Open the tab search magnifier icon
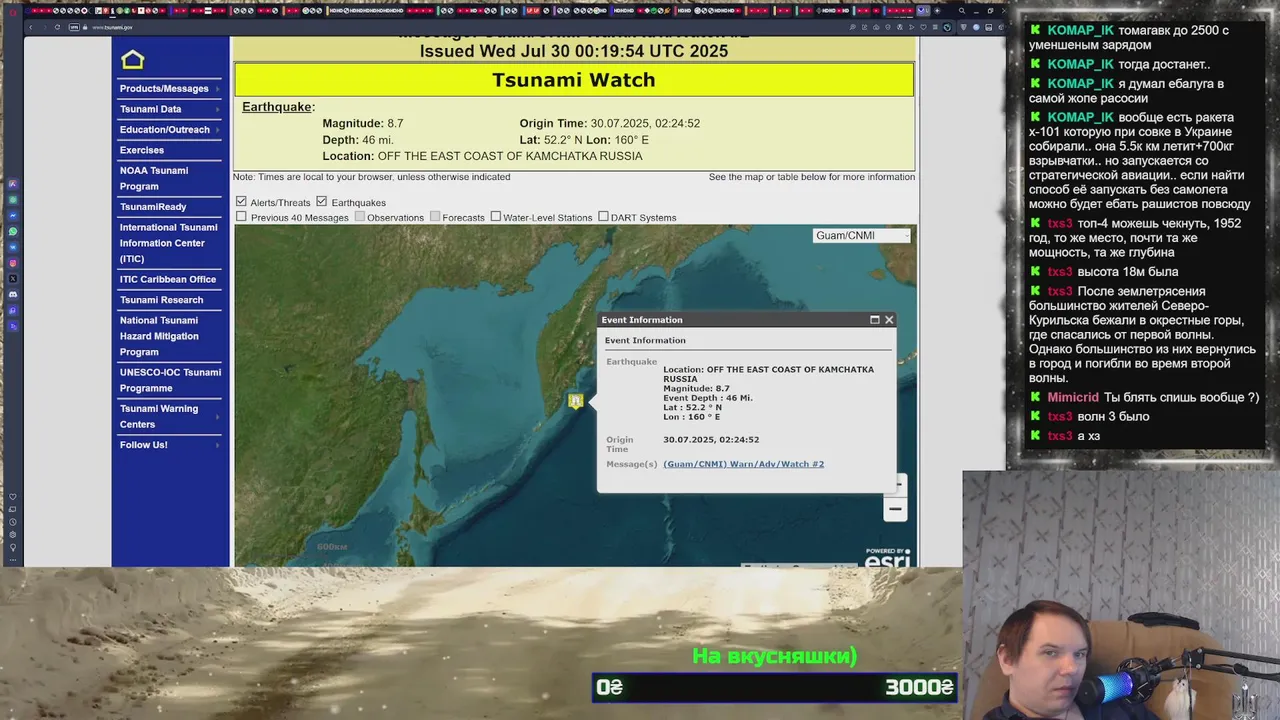 point(962,10)
